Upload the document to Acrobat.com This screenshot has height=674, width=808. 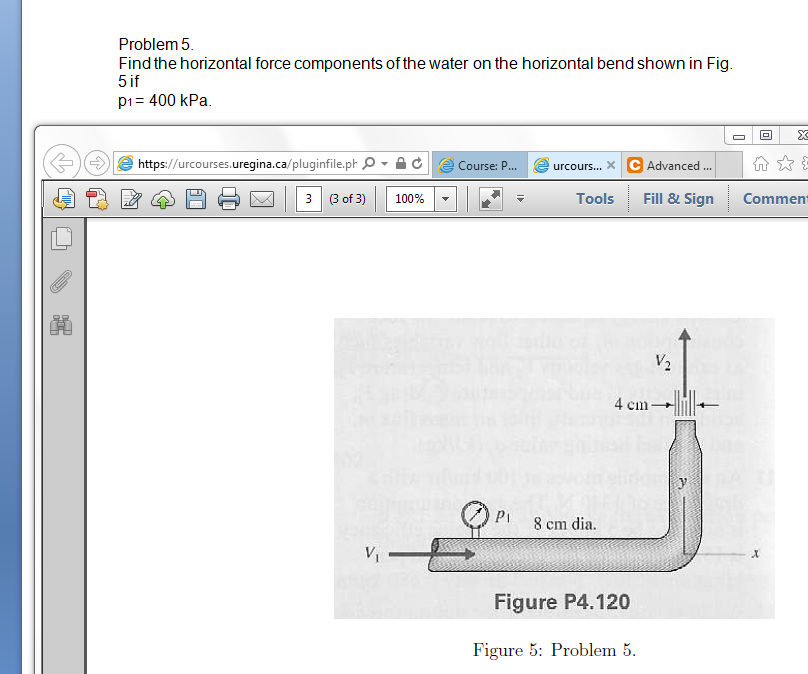point(163,198)
